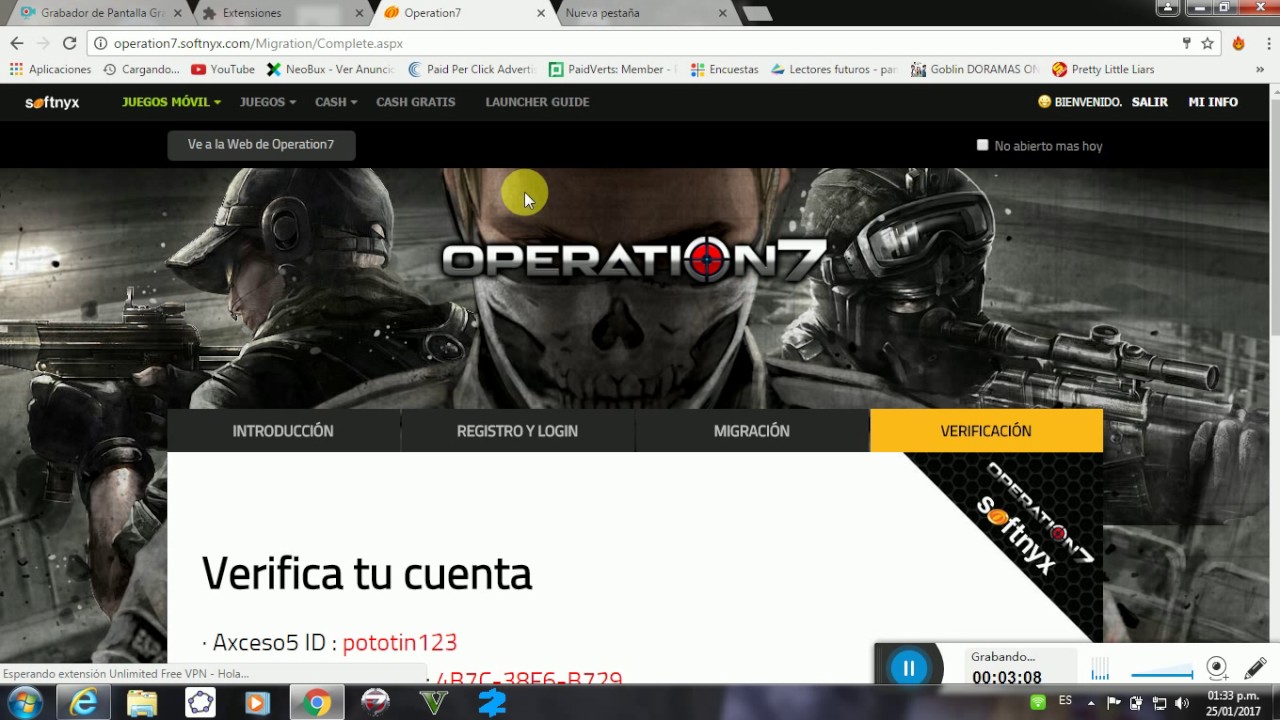The height and width of the screenshot is (720, 1280).
Task: Open the Goblin DORAMAS bookmark
Action: [975, 69]
